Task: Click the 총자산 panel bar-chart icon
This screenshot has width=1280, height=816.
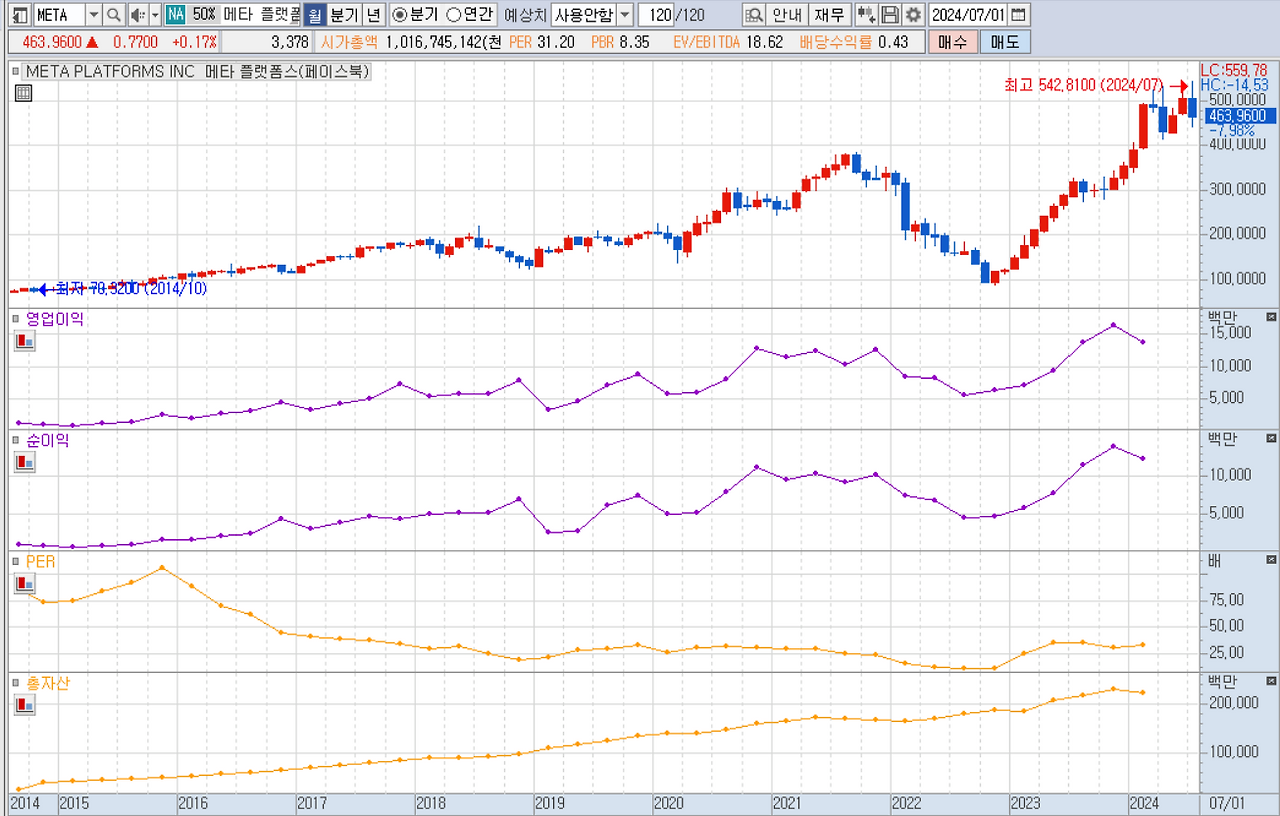Action: [24, 705]
